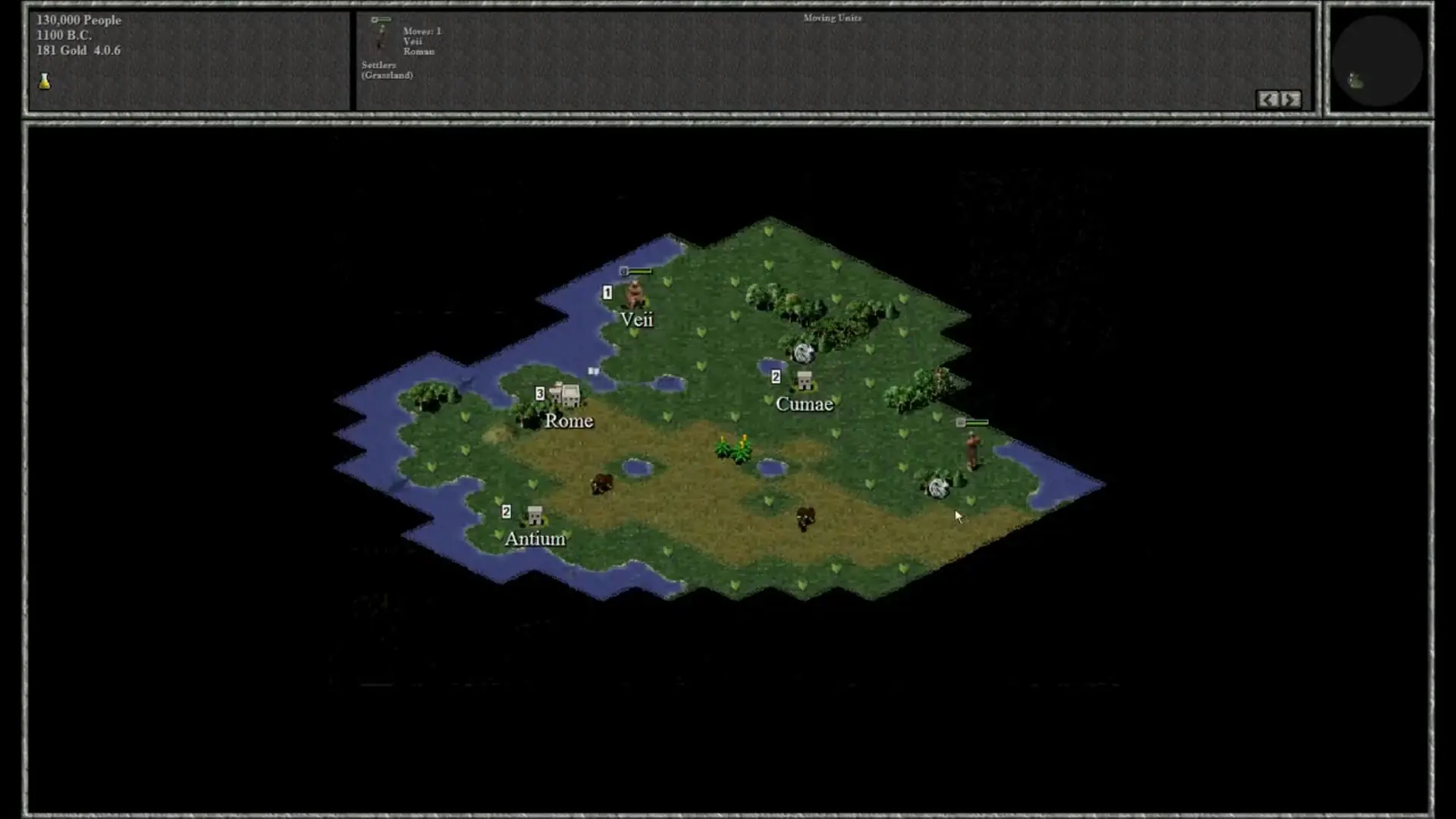Click the 'Moving Units' status text
This screenshot has width=1456, height=819.
(x=833, y=18)
